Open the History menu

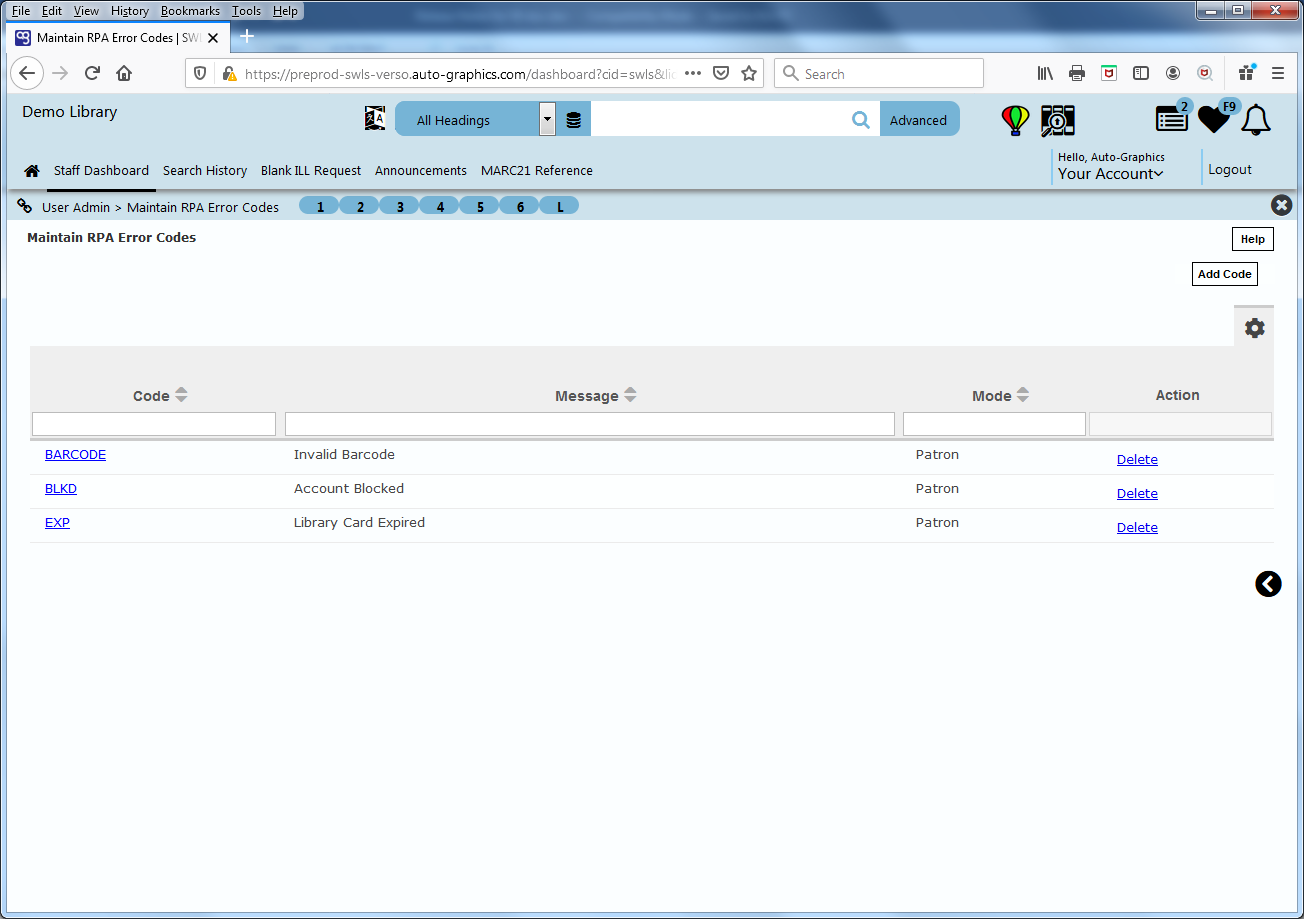coord(130,11)
